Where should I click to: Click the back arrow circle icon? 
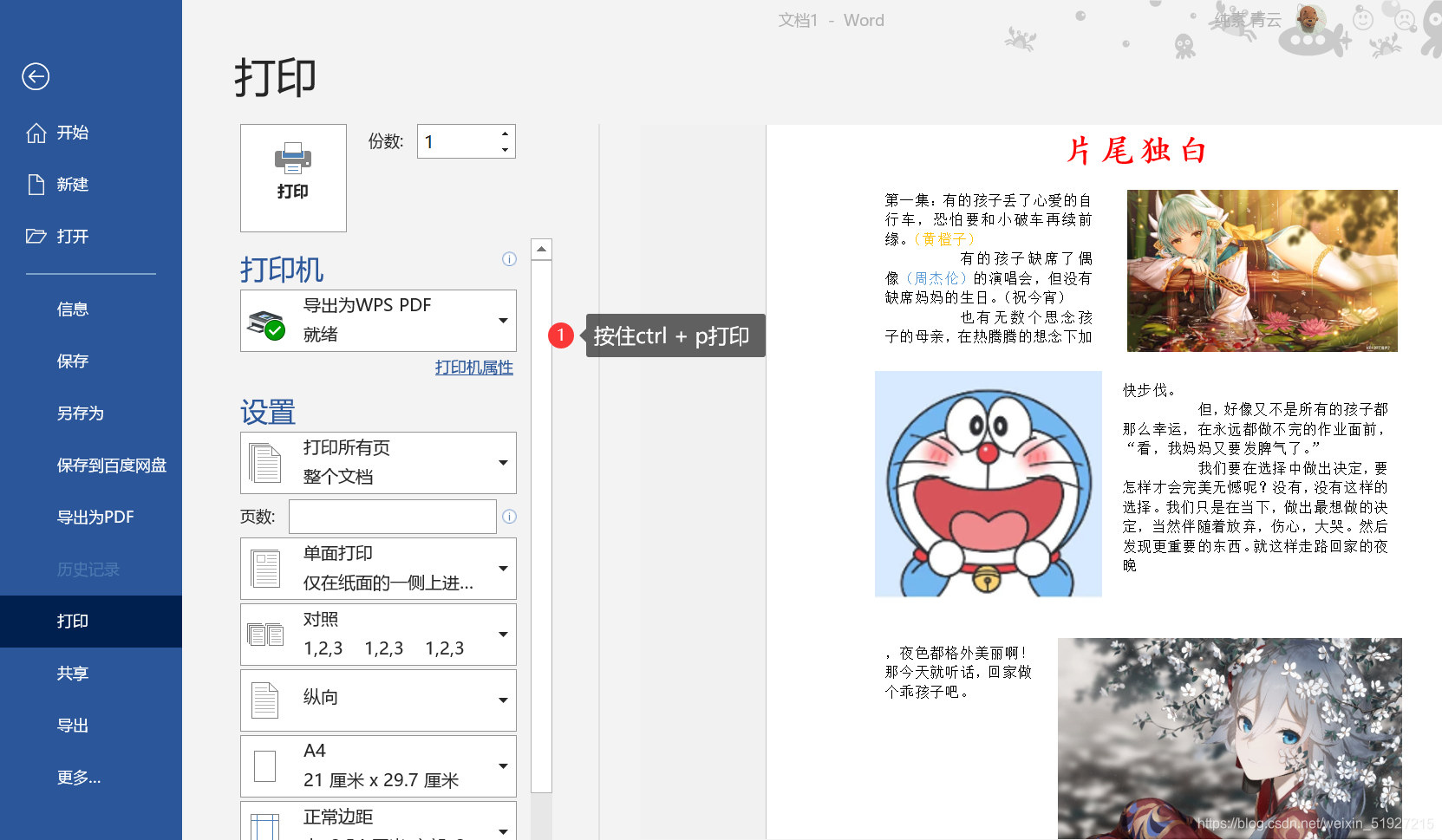[36, 76]
